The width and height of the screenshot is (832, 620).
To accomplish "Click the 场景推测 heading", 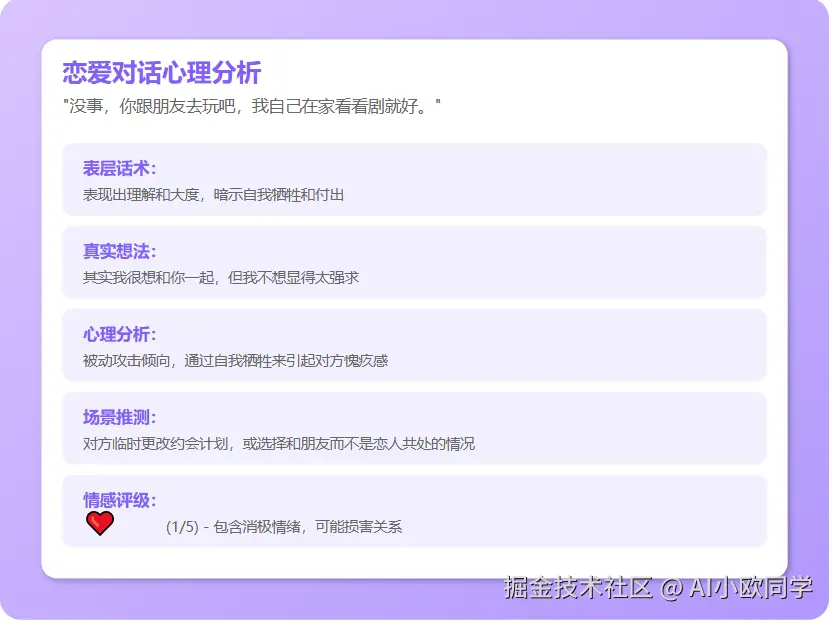I will click(119, 417).
